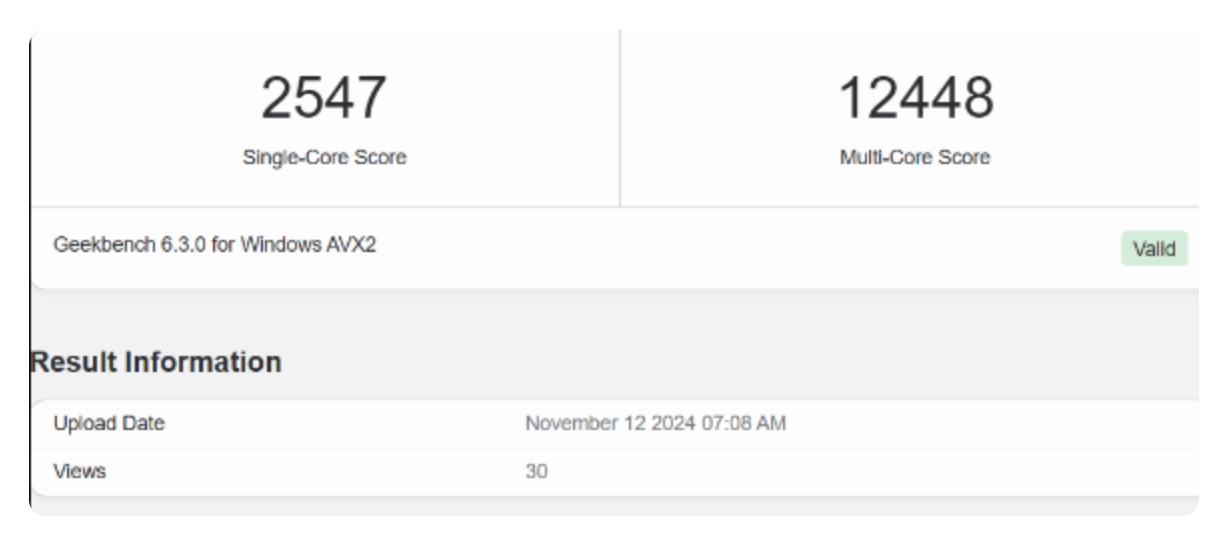This screenshot has height=534, width=1231.
Task: Select the Single-Core Score label
Action: (324, 157)
